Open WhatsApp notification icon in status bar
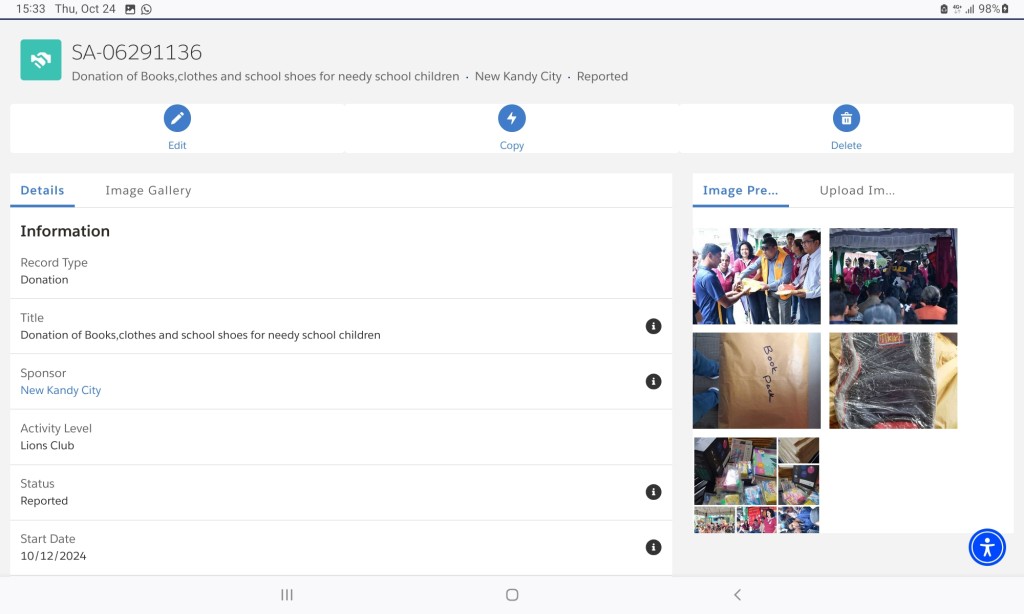This screenshot has width=1024, height=614. coord(146,9)
